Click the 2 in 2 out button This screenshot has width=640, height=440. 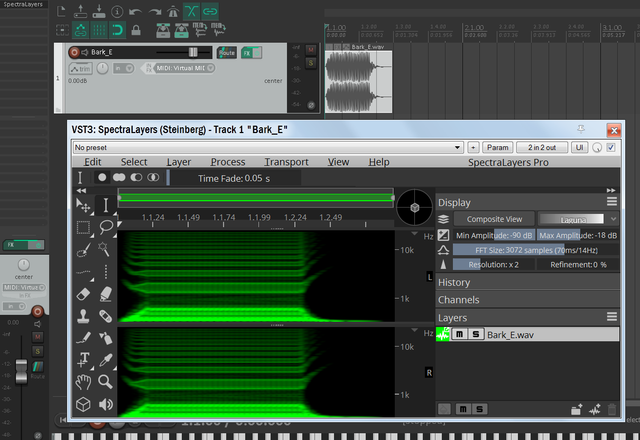pos(542,147)
